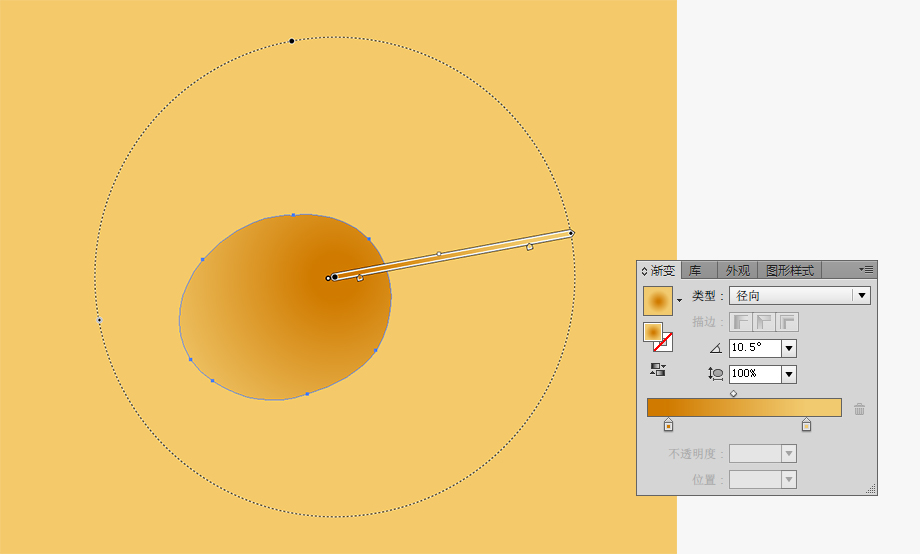This screenshot has width=920, height=554.
Task: Click the angle field showing 10.5°
Action: click(x=755, y=348)
